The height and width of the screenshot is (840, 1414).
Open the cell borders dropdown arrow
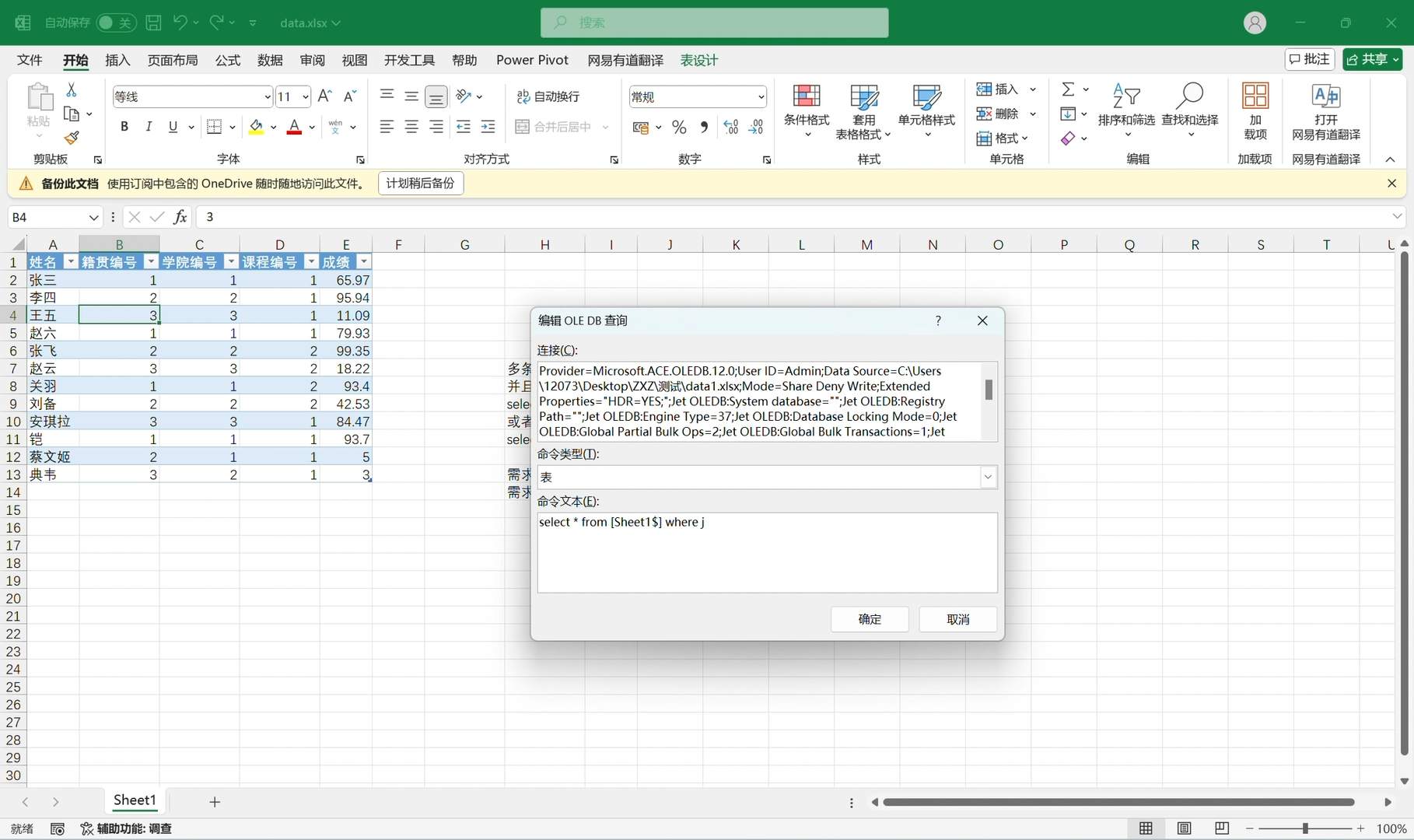(x=232, y=127)
